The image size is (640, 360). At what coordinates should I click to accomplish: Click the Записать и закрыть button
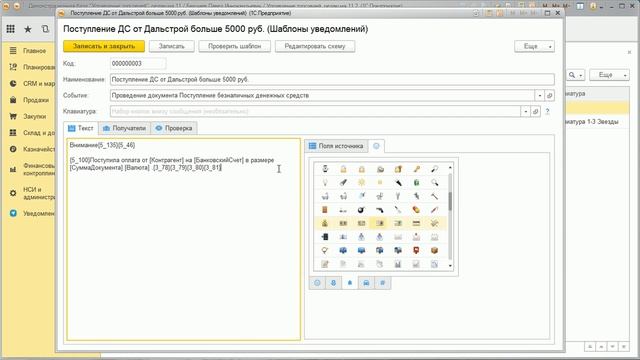click(x=104, y=46)
